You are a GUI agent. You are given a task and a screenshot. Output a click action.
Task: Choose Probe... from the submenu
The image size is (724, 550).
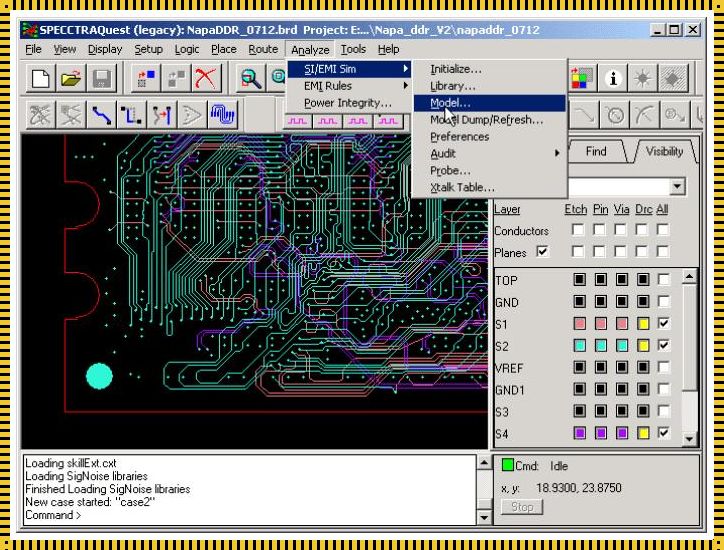tap(490, 170)
